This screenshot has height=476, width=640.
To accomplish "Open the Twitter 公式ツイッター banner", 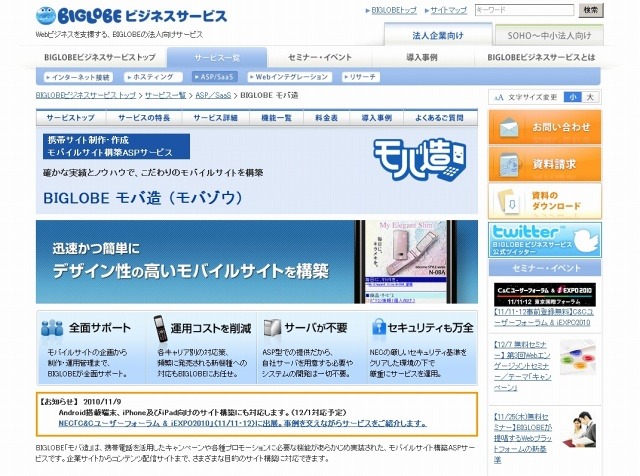I will pos(545,240).
